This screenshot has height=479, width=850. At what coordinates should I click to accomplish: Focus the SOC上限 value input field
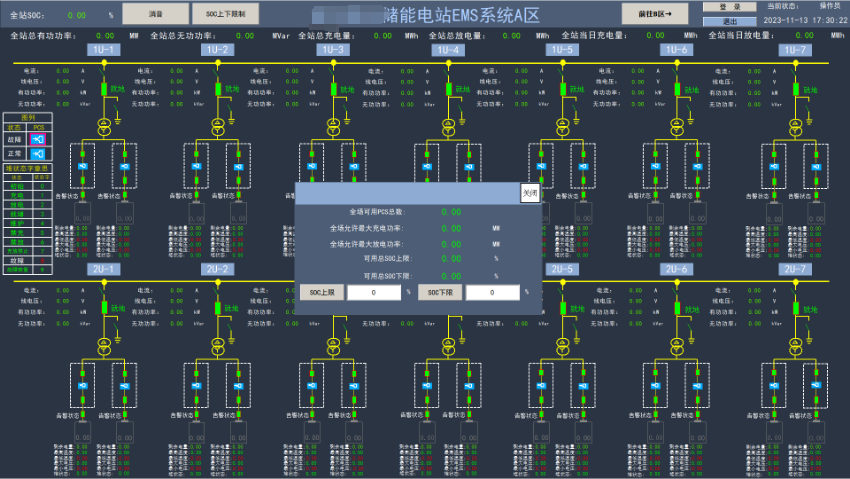[x=374, y=292]
